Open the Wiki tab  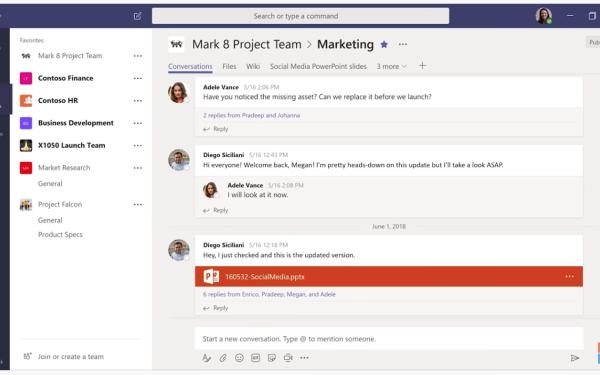click(x=253, y=67)
